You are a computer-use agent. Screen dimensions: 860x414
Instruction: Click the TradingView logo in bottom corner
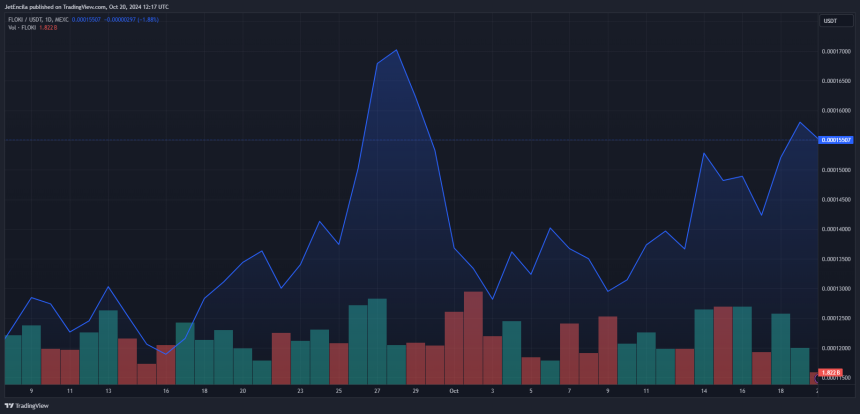[x=27, y=406]
